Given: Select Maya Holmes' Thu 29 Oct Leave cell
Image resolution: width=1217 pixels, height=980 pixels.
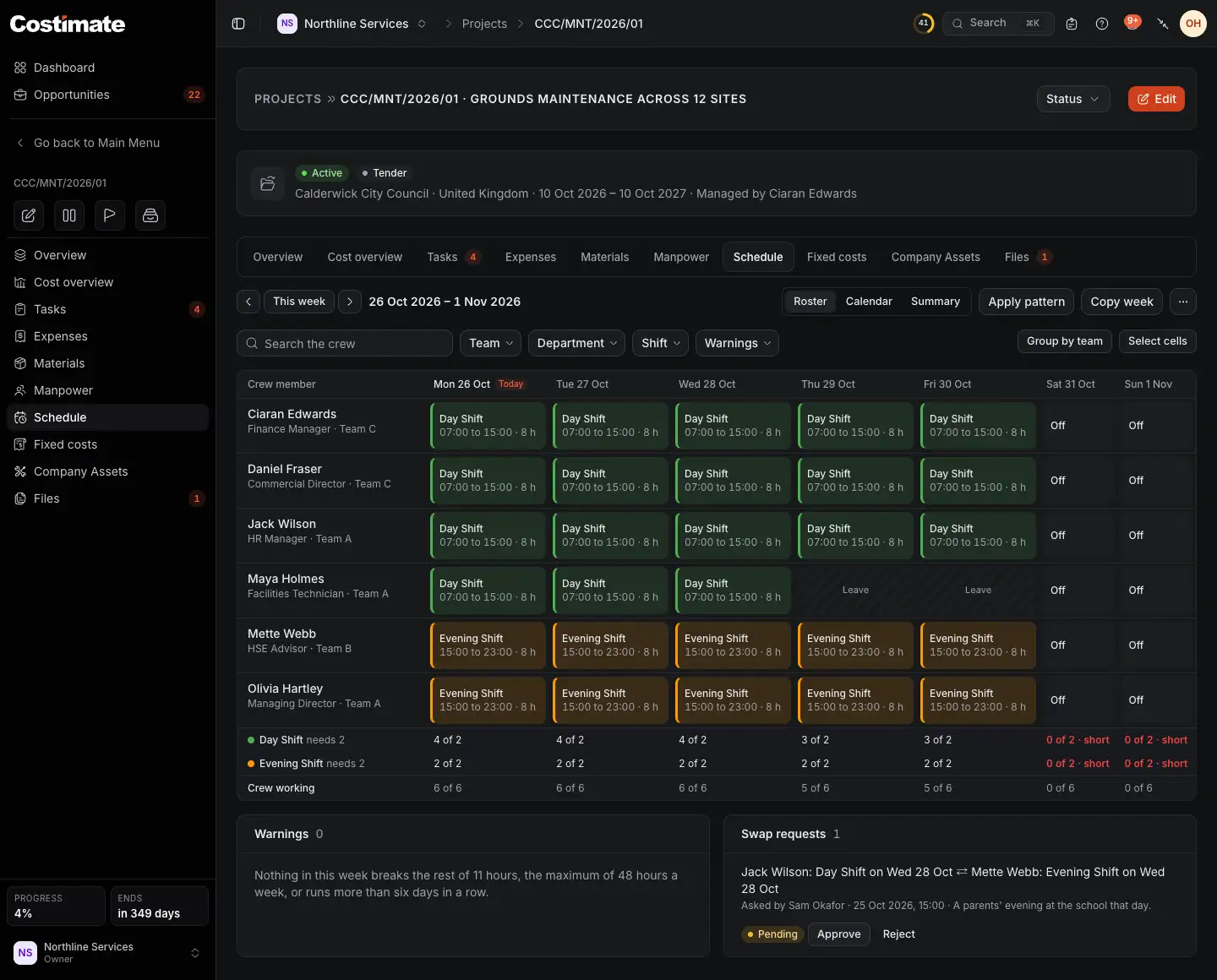Looking at the screenshot, I should click(855, 591).
